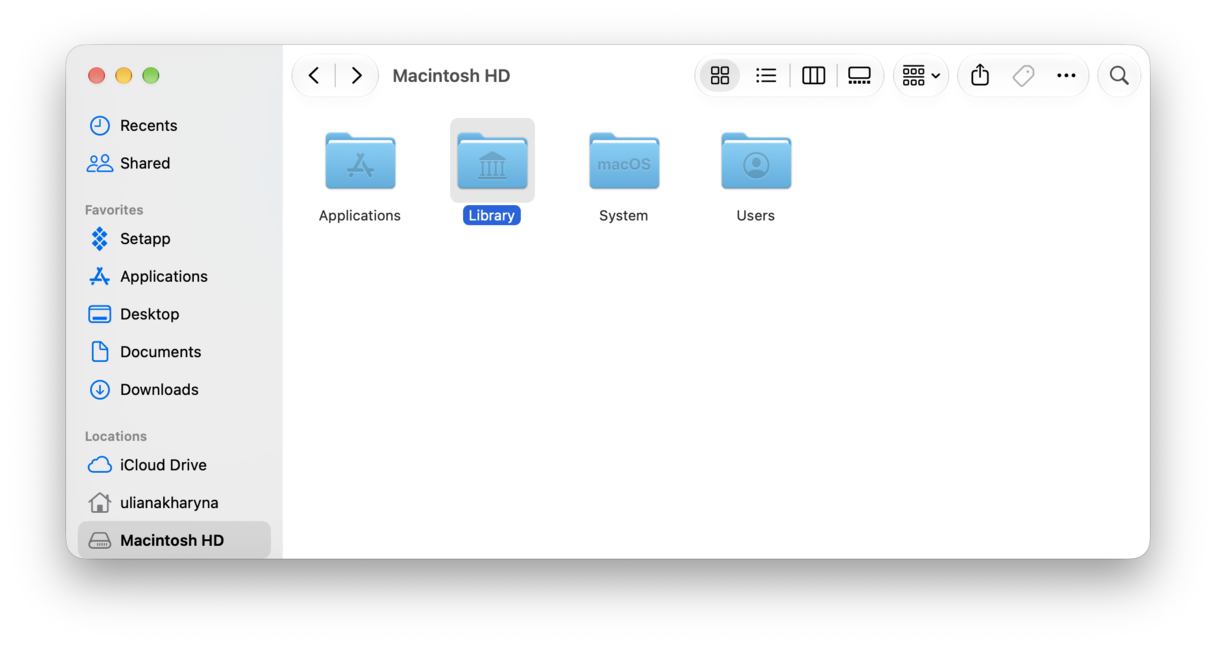The image size is (1216, 646).
Task: Switch to column view
Action: coord(813,76)
